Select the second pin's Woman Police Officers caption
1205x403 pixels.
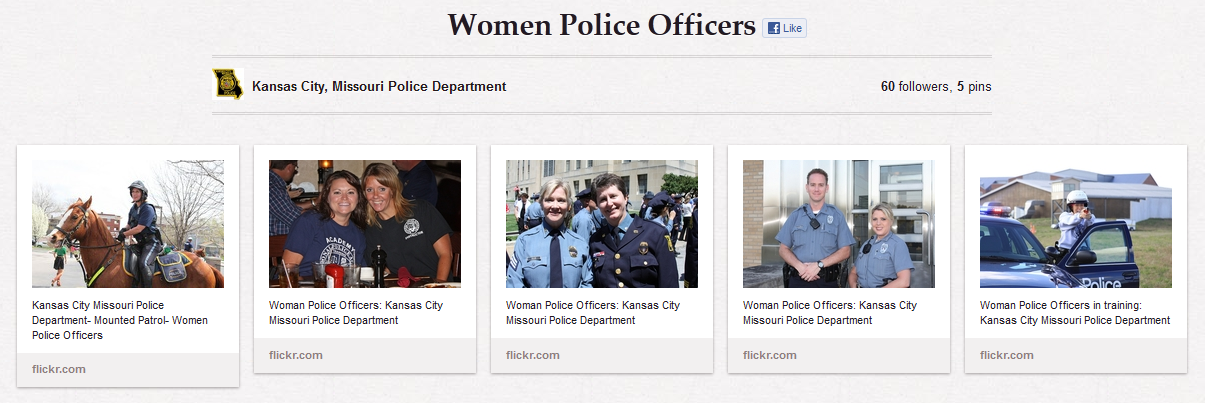tap(356, 313)
